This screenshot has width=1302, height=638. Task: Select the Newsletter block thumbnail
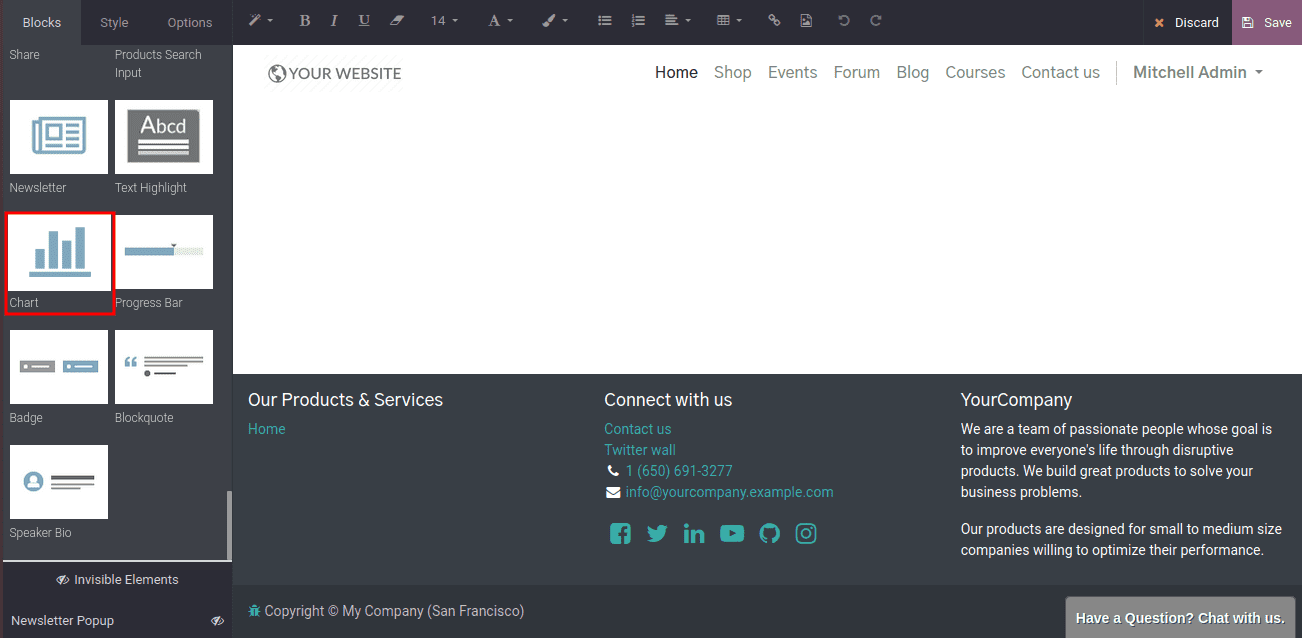(59, 137)
